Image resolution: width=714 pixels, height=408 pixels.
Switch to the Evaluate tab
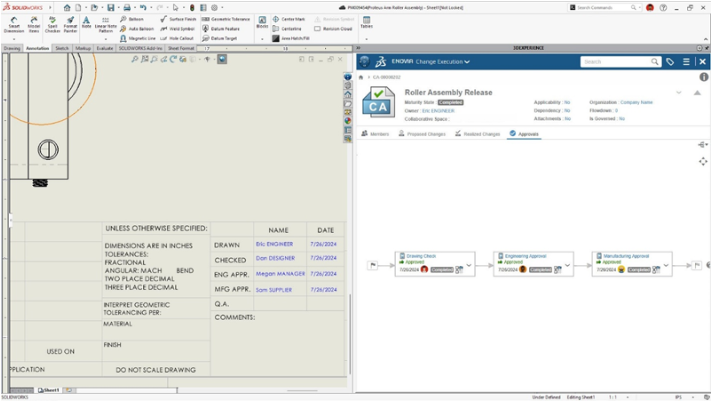click(x=105, y=48)
